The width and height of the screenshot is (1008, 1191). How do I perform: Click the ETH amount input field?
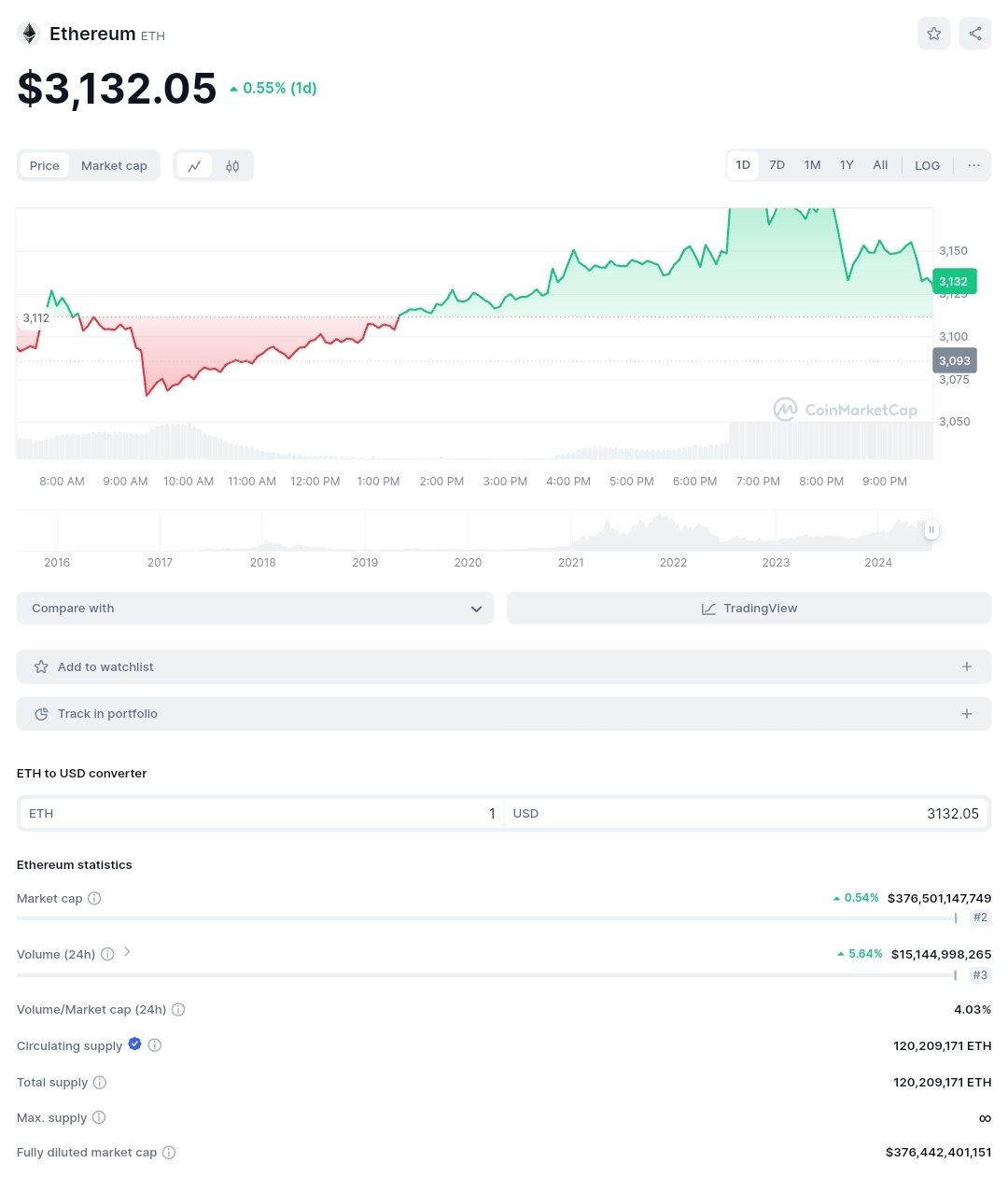pyautogui.click(x=261, y=814)
